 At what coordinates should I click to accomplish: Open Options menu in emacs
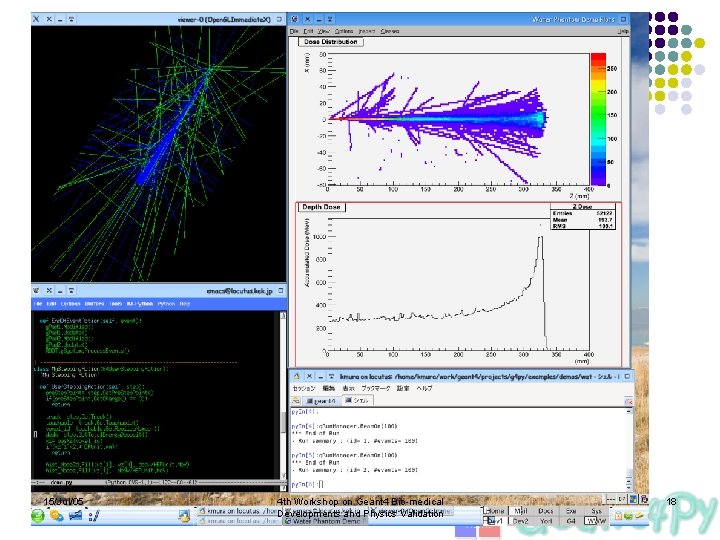point(71,304)
